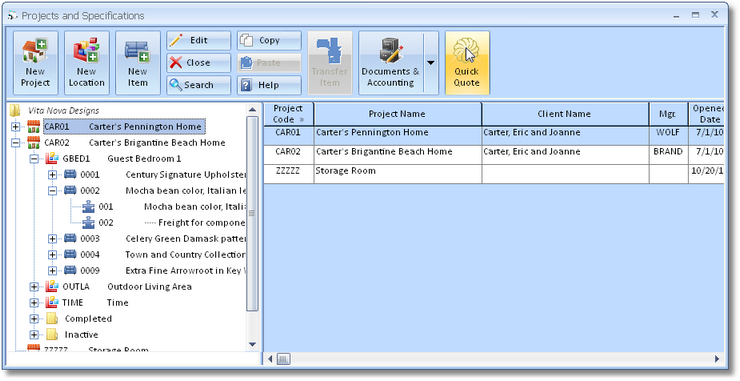Open the Documents & Accounting dropdown arrow
This screenshot has width=740, height=381.
point(431,63)
